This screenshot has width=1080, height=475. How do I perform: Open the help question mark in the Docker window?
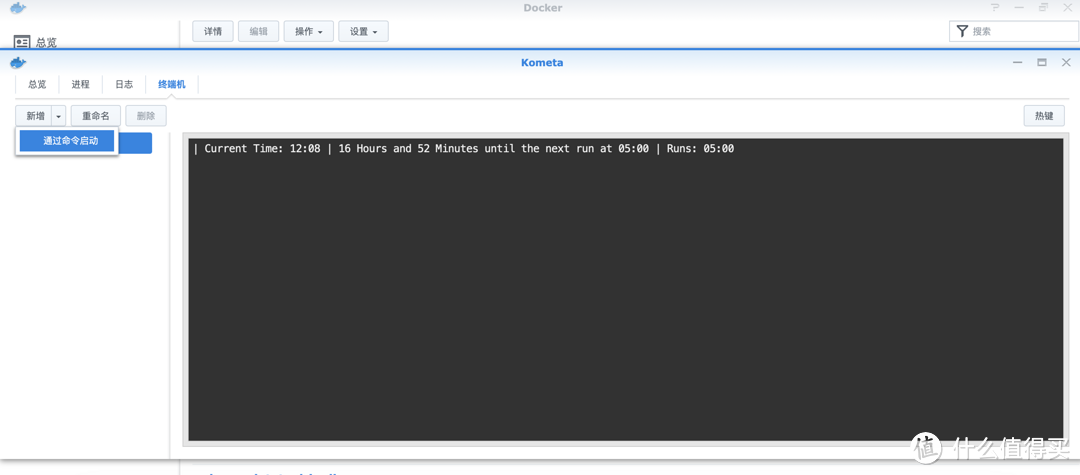click(x=995, y=8)
